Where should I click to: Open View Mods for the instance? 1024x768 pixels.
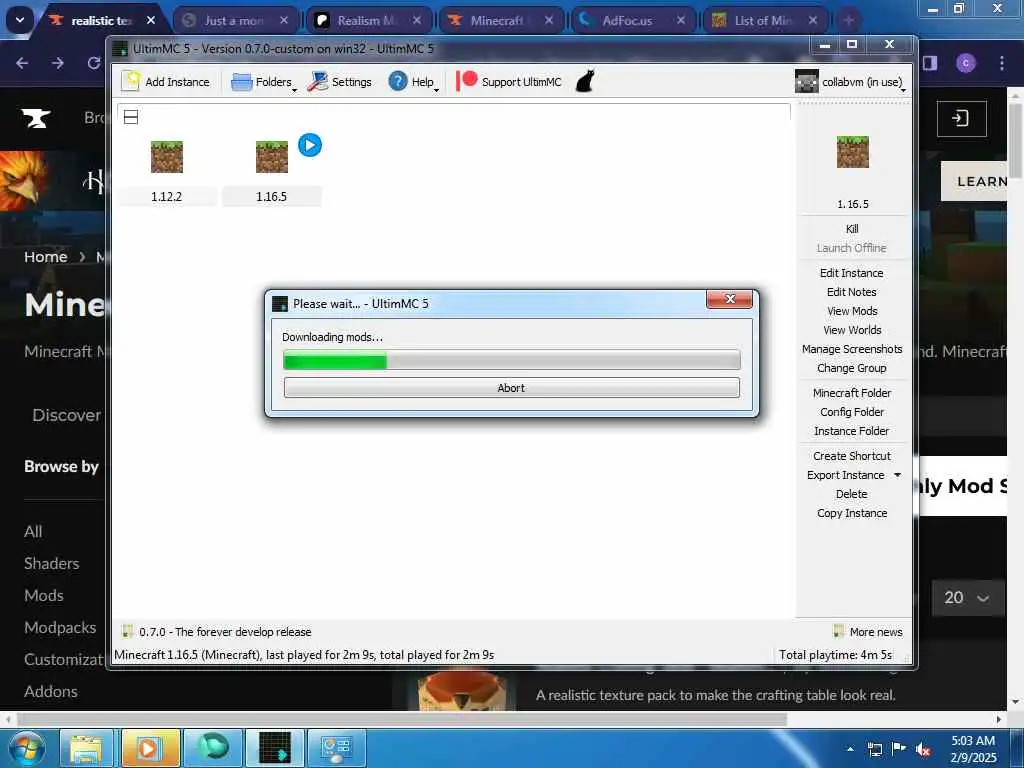[852, 311]
